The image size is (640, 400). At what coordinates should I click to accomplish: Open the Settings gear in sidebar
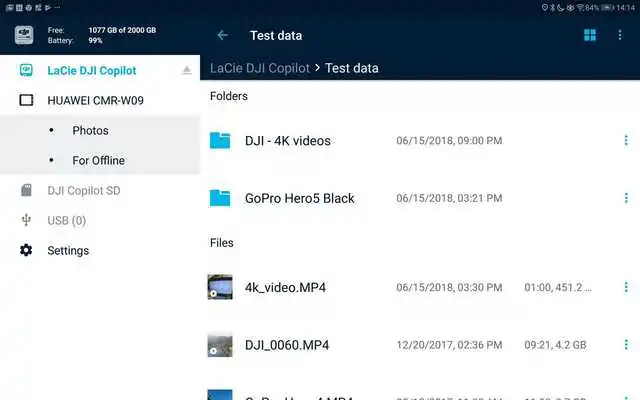[x=26, y=250]
